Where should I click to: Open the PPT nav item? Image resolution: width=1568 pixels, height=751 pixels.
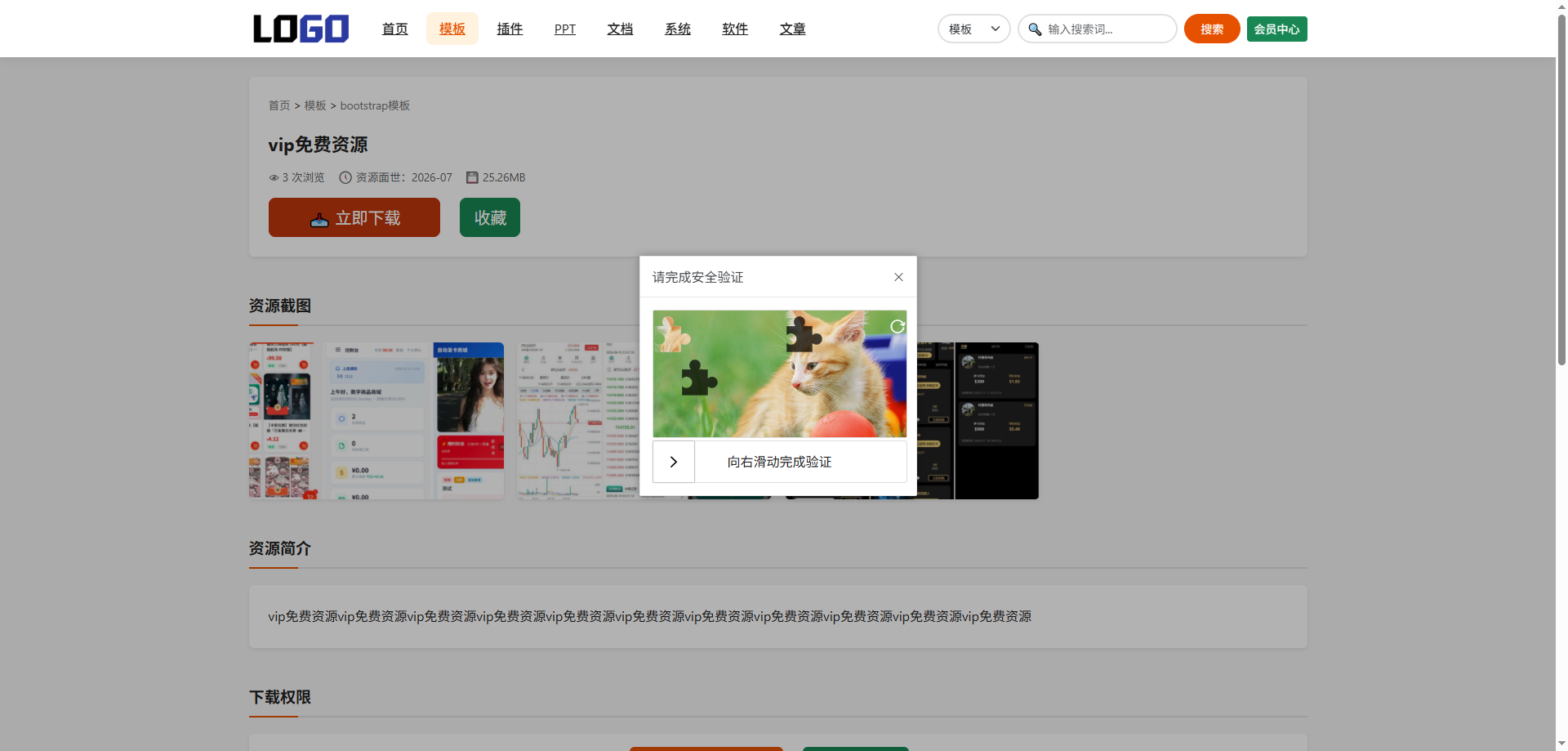(565, 29)
